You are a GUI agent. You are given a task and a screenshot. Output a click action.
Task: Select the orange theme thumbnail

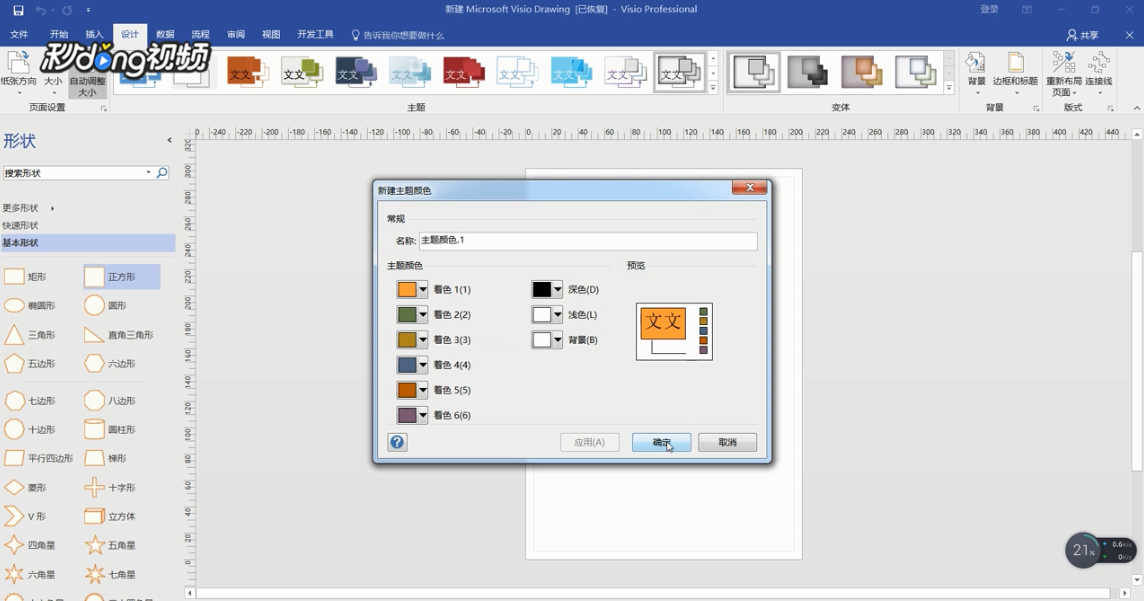tap(247, 72)
